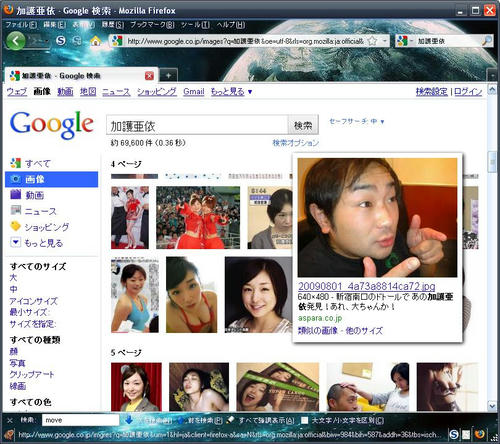Click the ログイン link

(x=468, y=91)
